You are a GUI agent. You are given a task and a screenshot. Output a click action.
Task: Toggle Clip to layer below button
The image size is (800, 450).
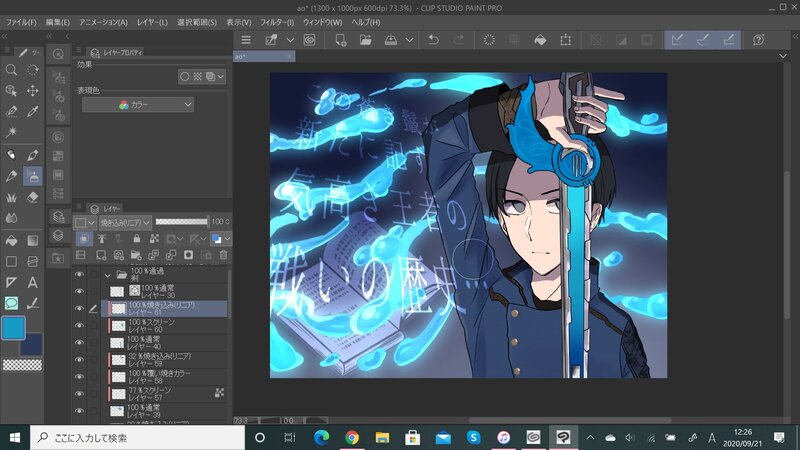[x=84, y=238]
